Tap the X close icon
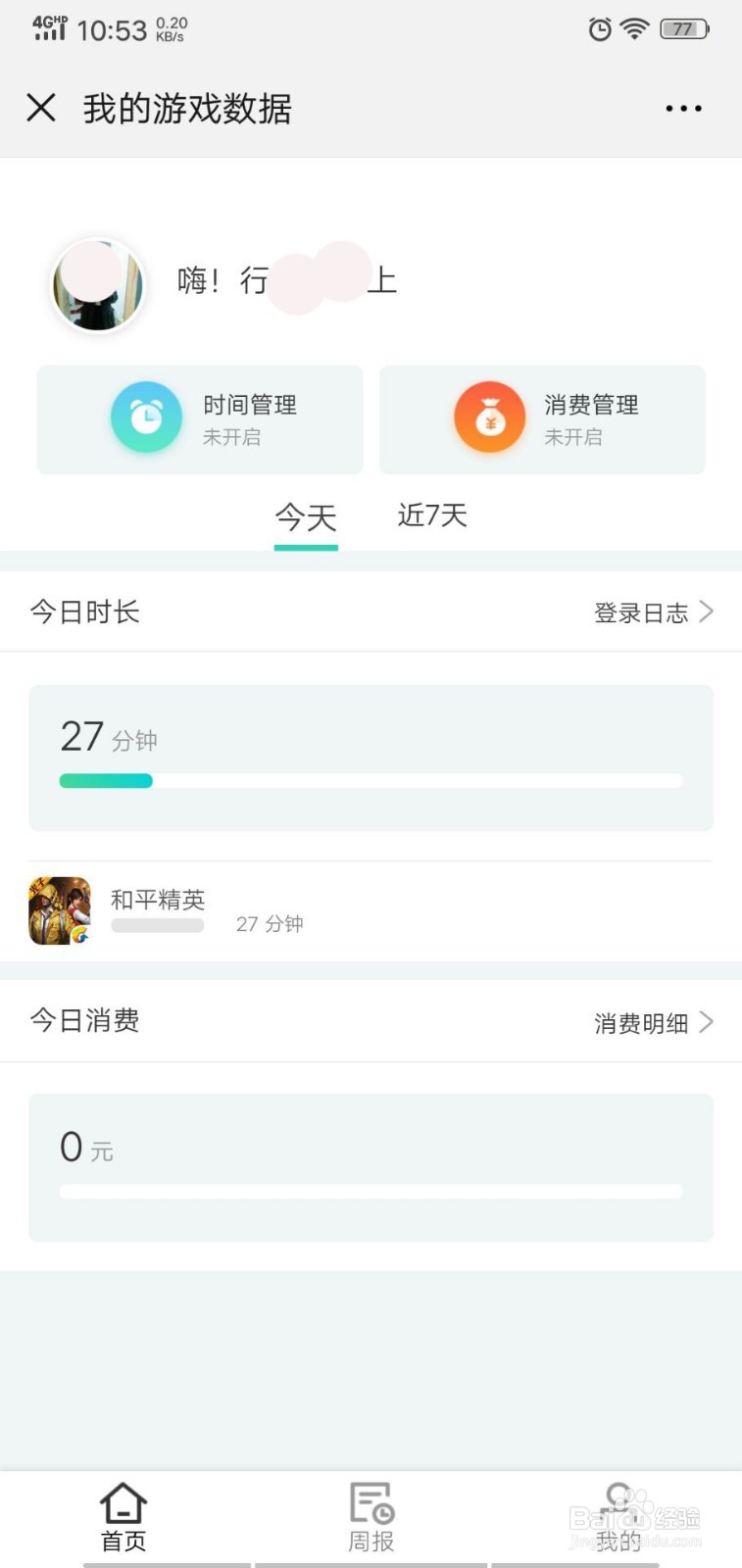 41,108
